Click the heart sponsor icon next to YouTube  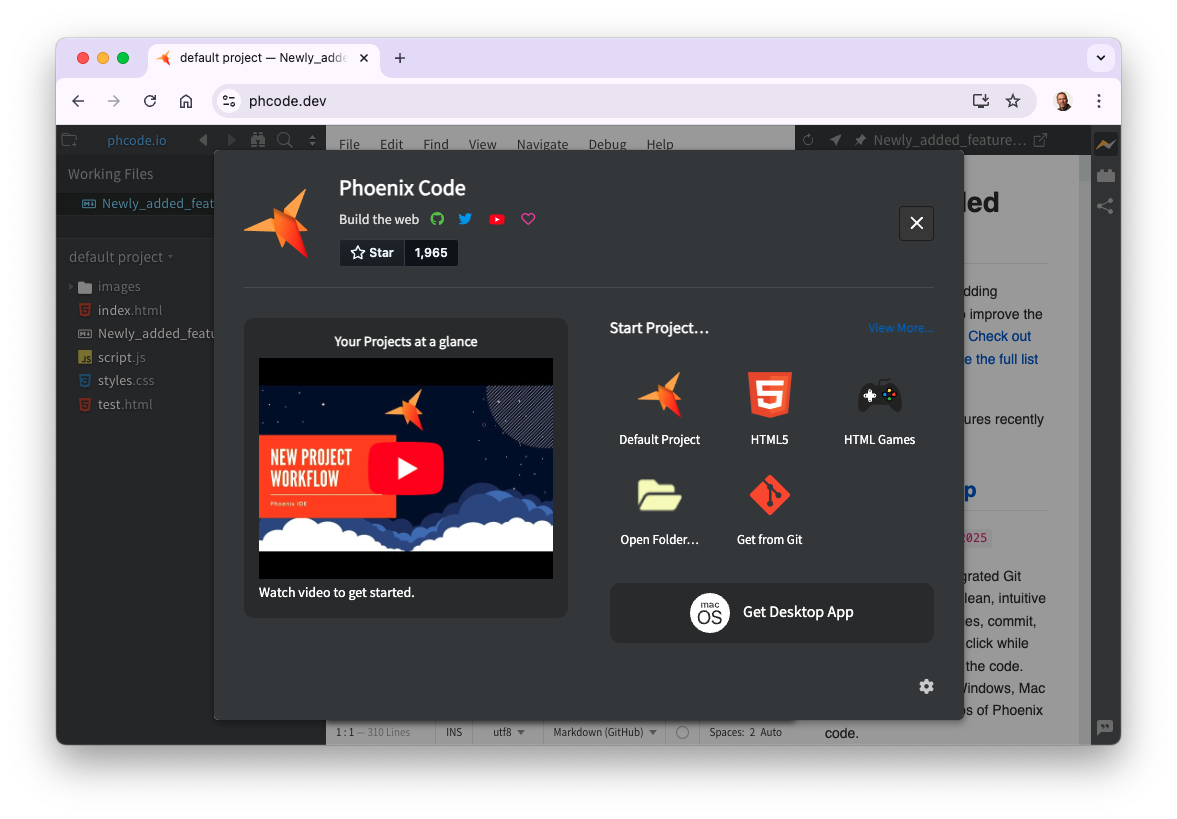[527, 218]
